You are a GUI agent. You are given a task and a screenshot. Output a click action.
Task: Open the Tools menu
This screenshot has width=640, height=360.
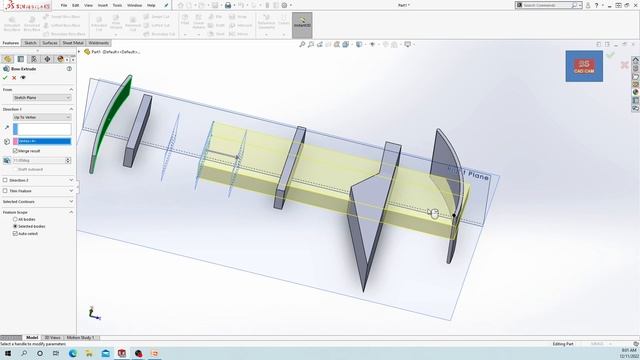coord(117,5)
